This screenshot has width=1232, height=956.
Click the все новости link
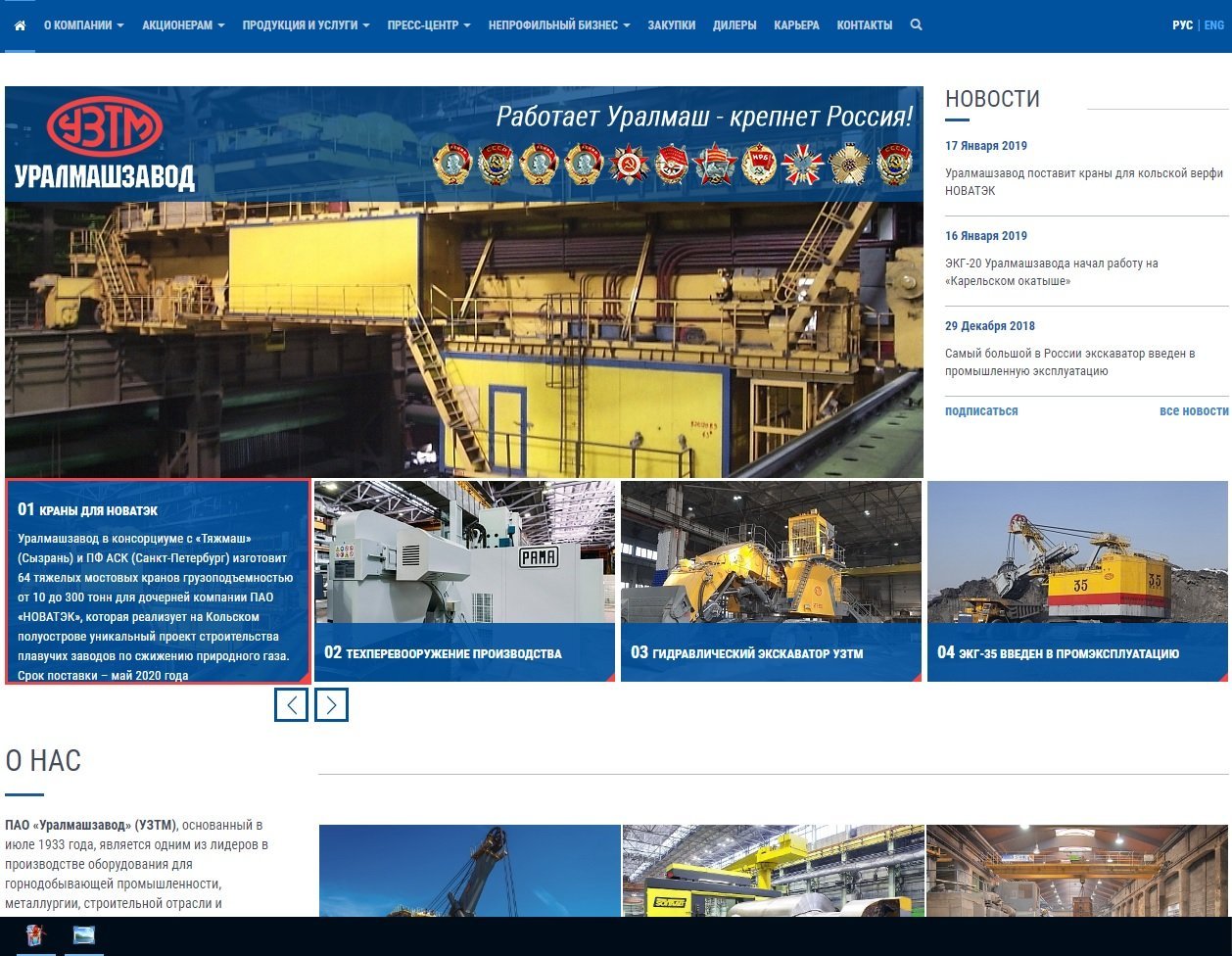pyautogui.click(x=1193, y=411)
